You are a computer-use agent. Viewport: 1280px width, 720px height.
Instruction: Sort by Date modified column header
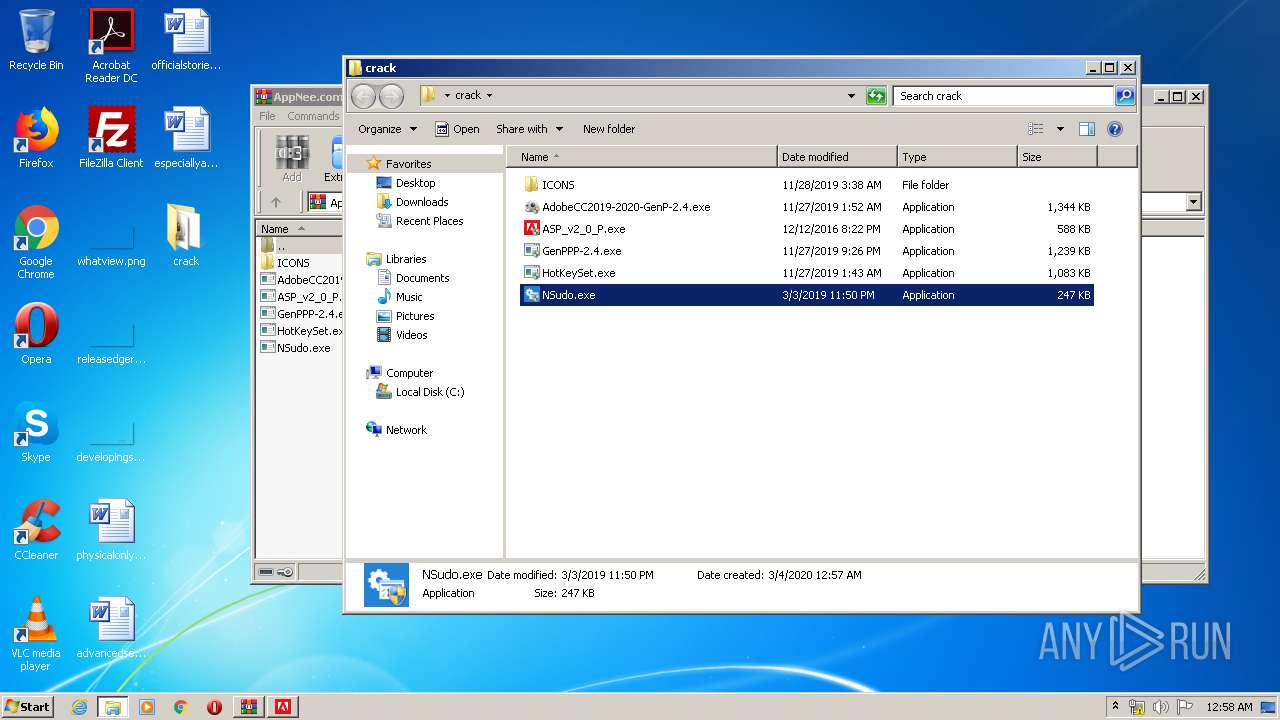pos(837,157)
